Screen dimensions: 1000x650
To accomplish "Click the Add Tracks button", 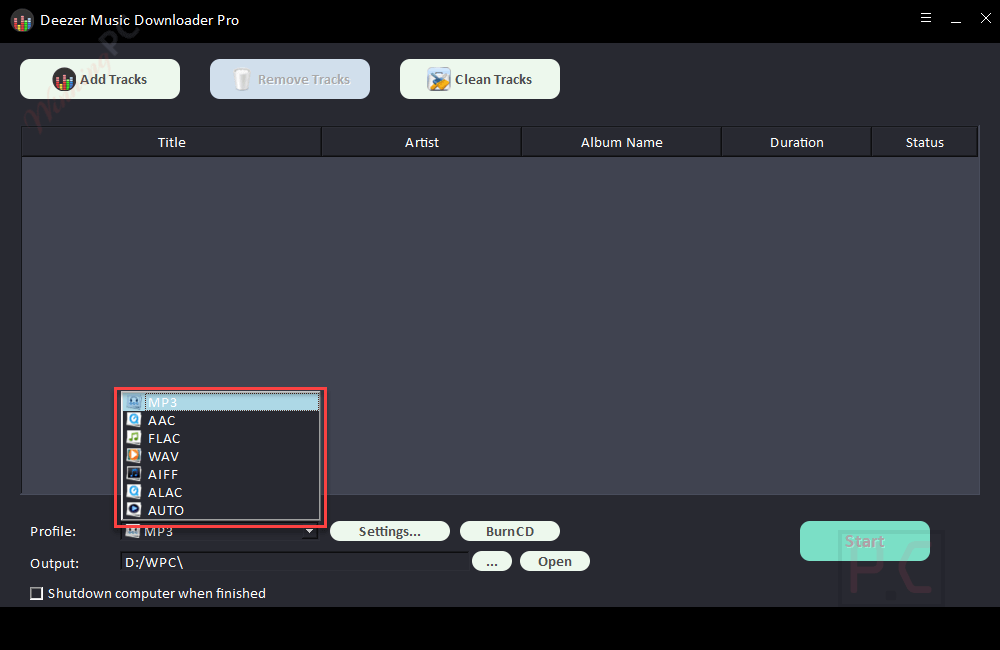I will point(99,79).
